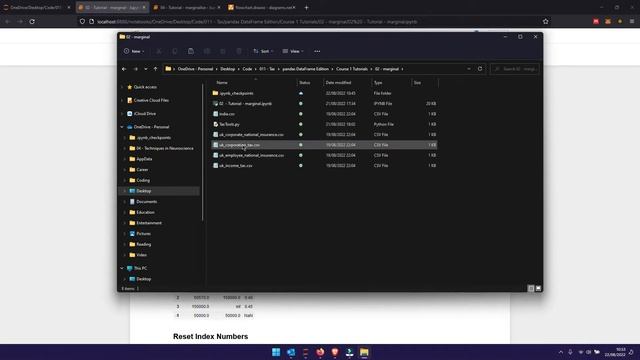Open the New item dropdown
The width and height of the screenshot is (640, 360).
point(134,51)
